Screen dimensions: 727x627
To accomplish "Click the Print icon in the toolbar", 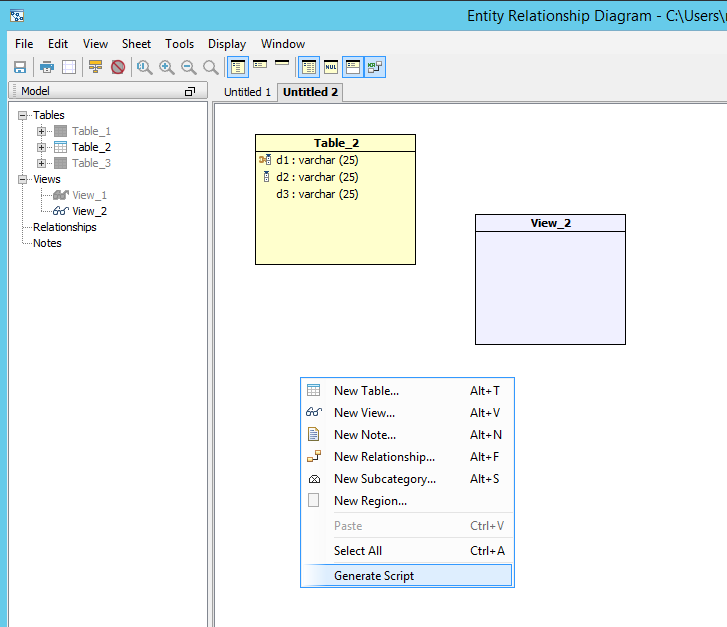I will click(46, 67).
